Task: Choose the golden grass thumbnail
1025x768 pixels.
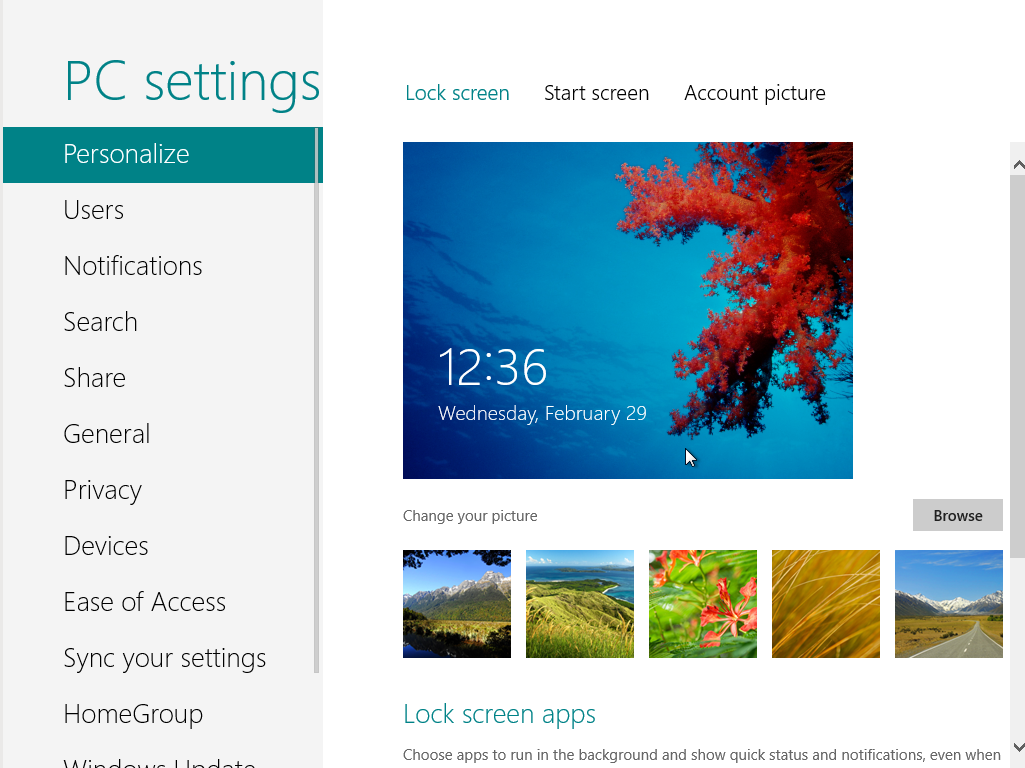Action: [x=826, y=604]
